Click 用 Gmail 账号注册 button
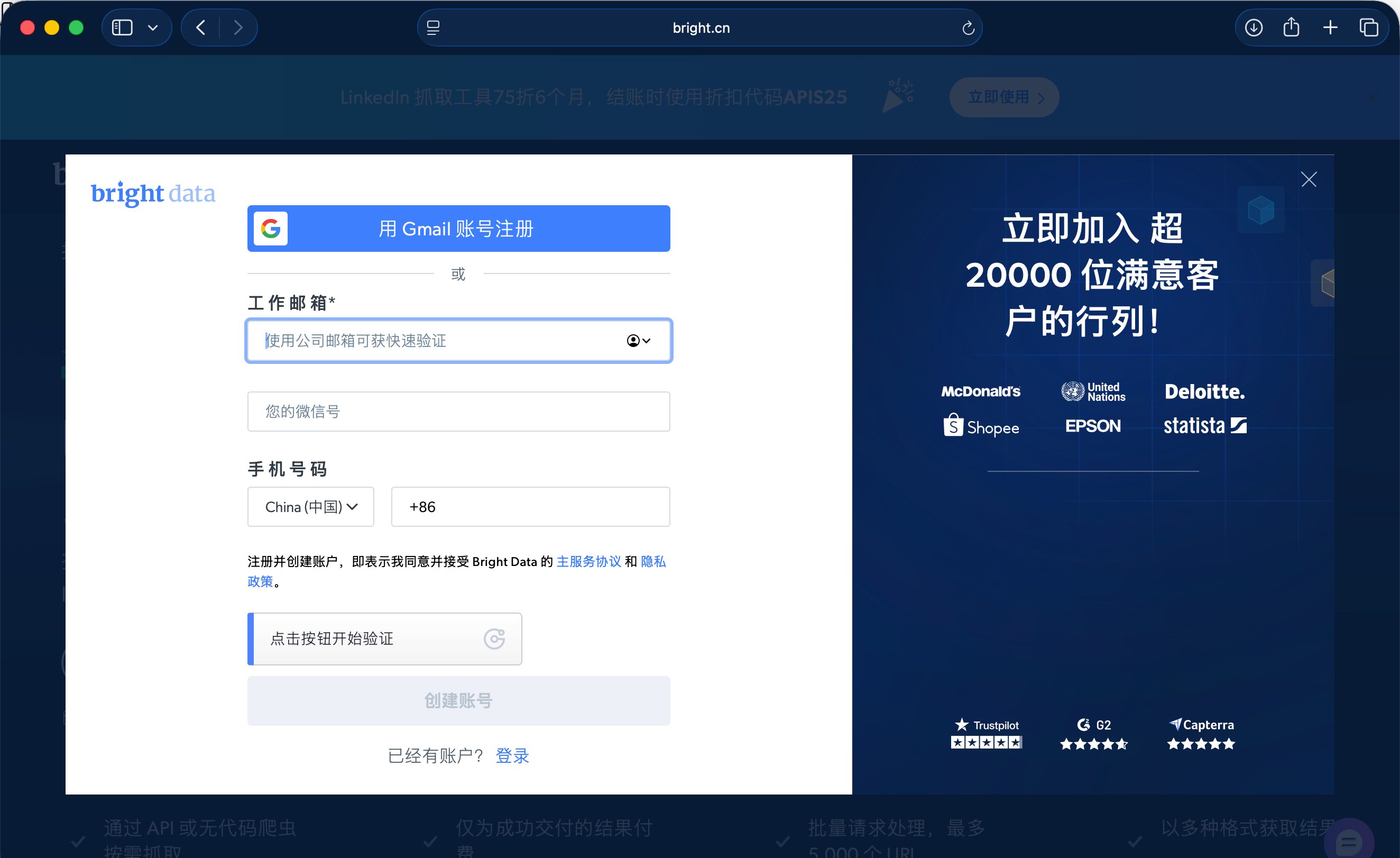This screenshot has width=1400, height=858. click(x=458, y=229)
